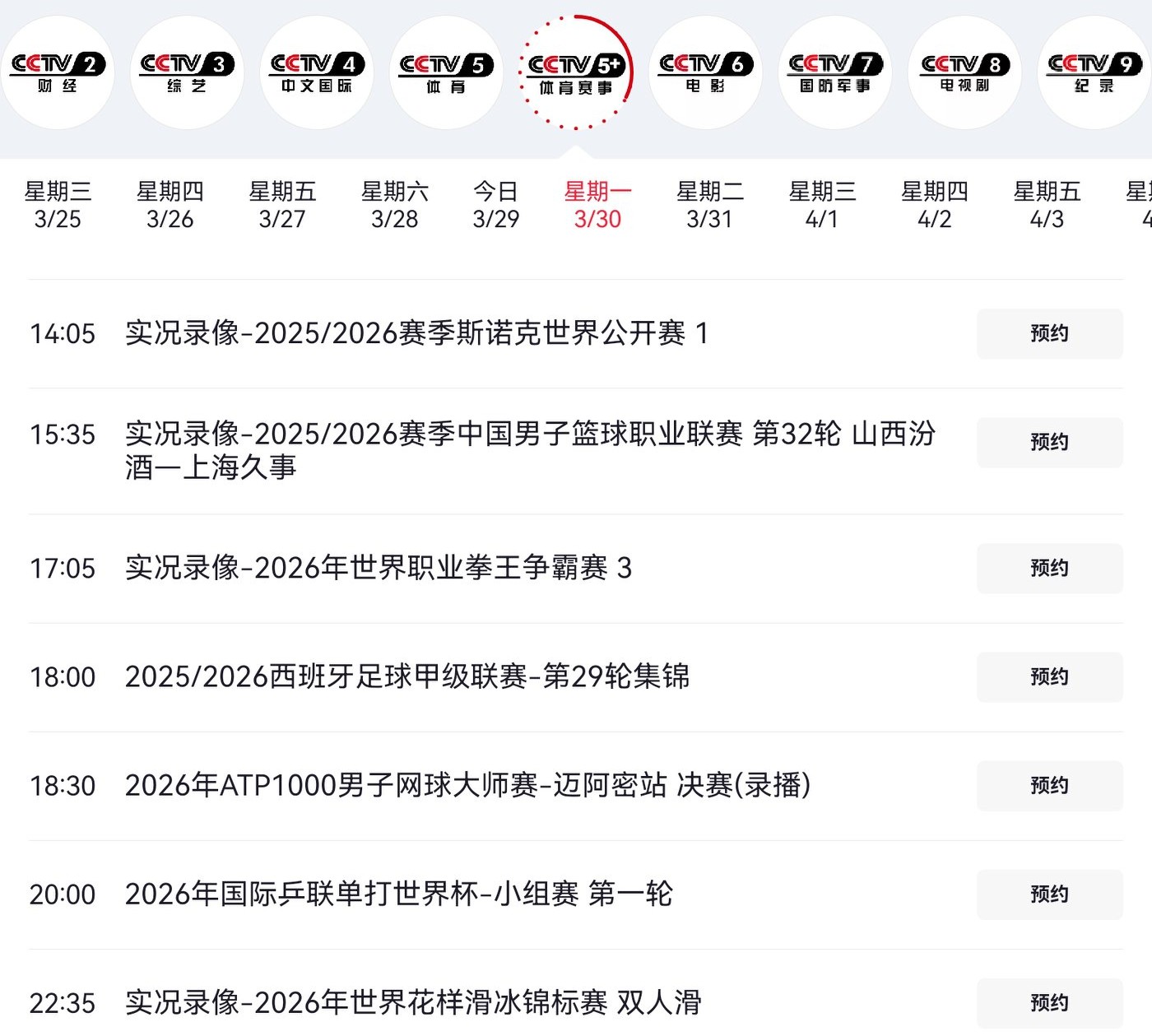Open the 星期四 4/2 schedule tab
Viewport: 1152px width, 1036px height.
click(934, 205)
